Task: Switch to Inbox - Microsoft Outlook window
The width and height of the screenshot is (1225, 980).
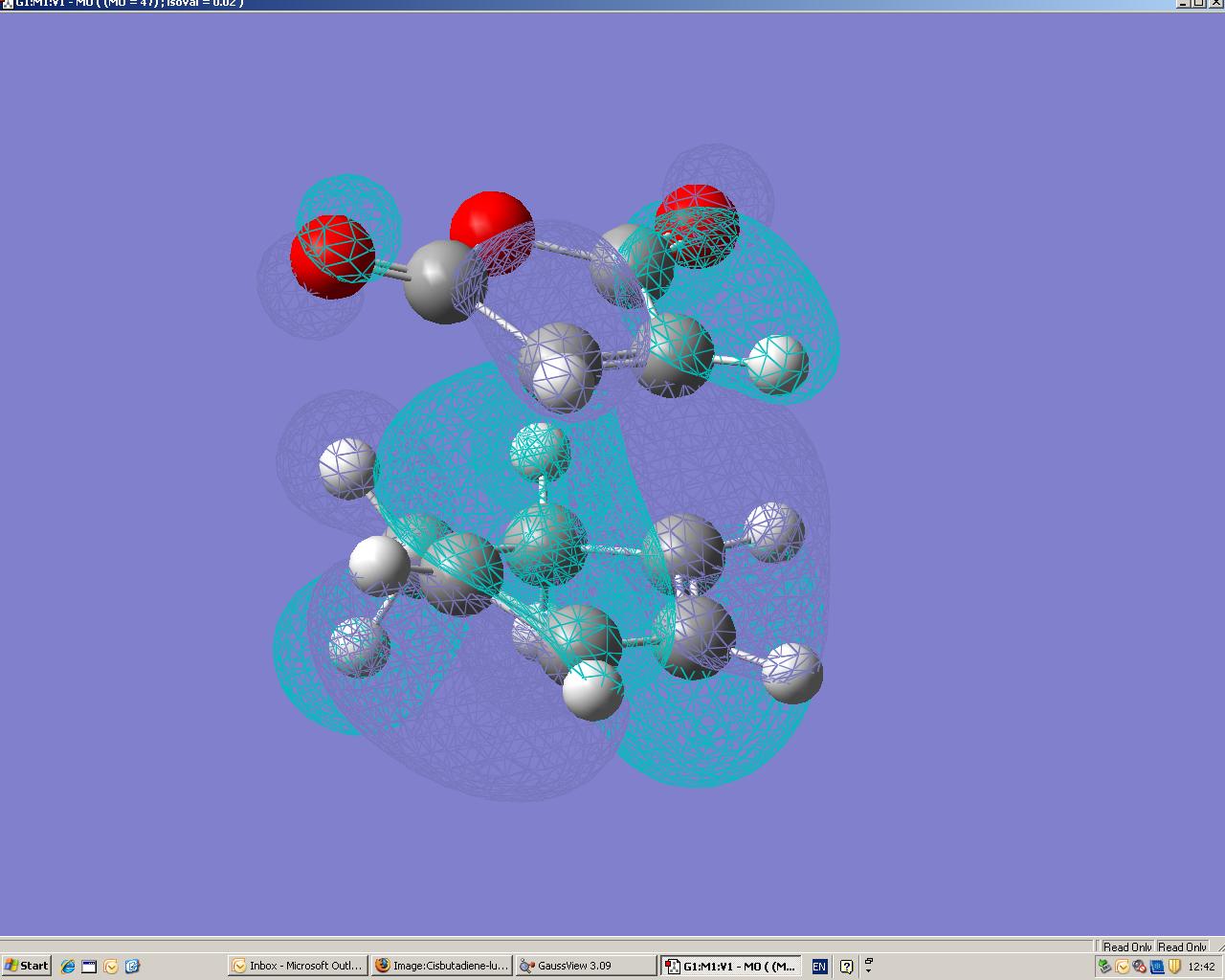Action: 299,966
